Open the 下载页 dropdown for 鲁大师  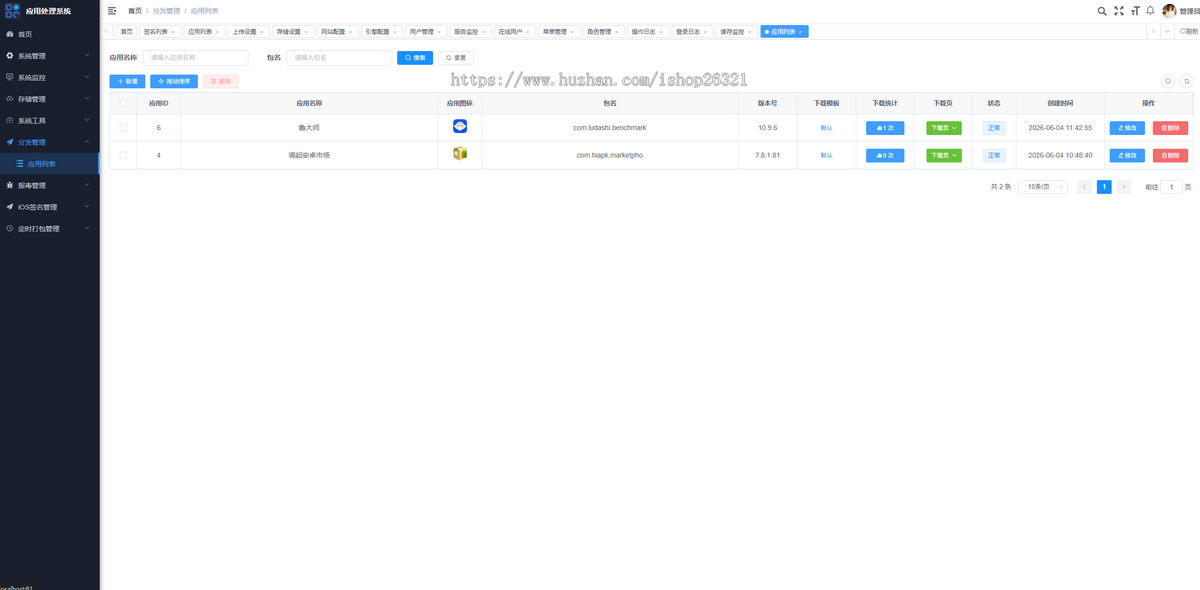point(944,128)
